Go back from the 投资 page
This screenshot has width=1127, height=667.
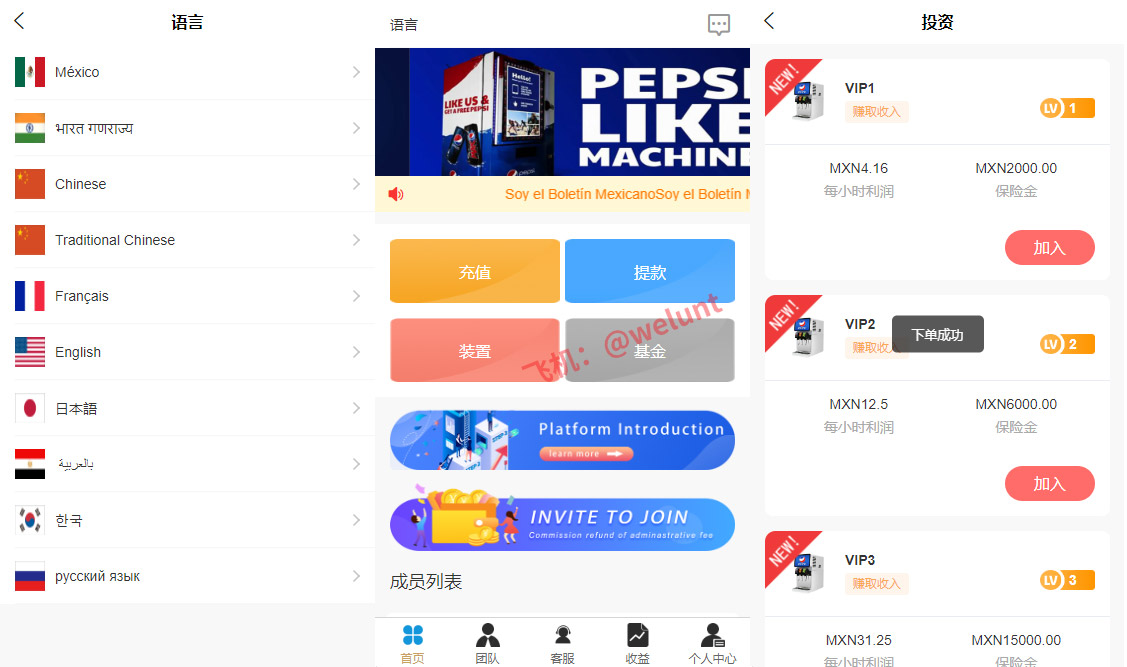tap(769, 21)
